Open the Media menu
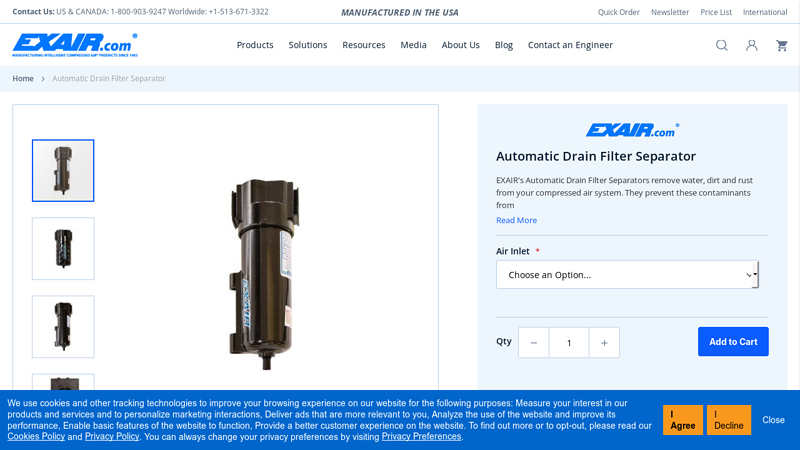This screenshot has width=800, height=450. (413, 45)
